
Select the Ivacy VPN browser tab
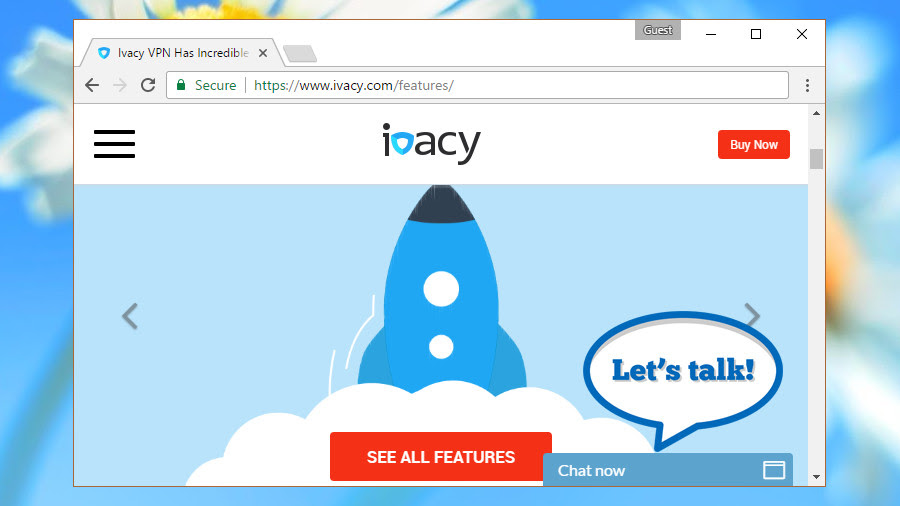pyautogui.click(x=182, y=53)
